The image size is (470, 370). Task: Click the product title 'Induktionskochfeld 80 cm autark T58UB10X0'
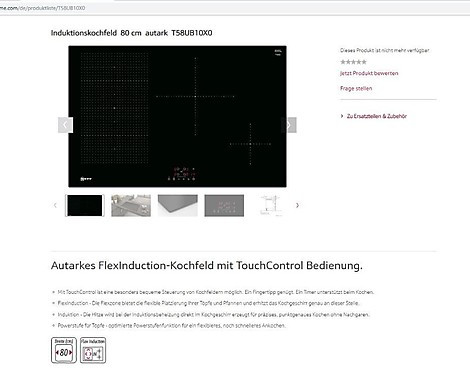[x=131, y=33]
